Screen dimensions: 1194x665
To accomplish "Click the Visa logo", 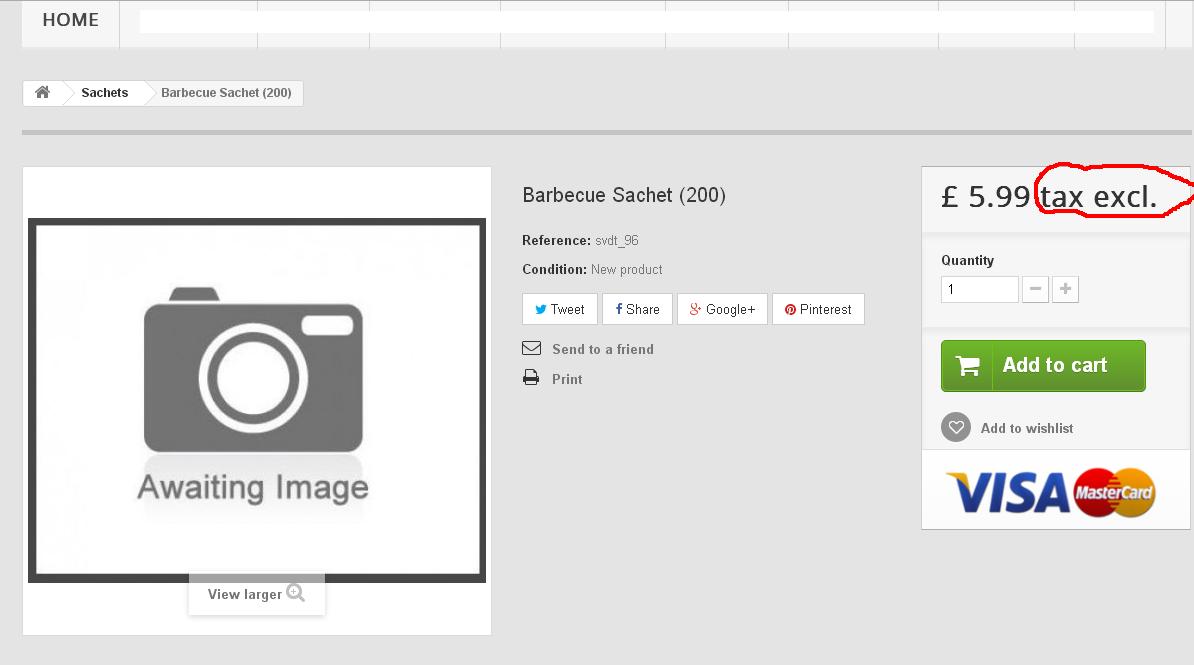I will click(x=1008, y=493).
